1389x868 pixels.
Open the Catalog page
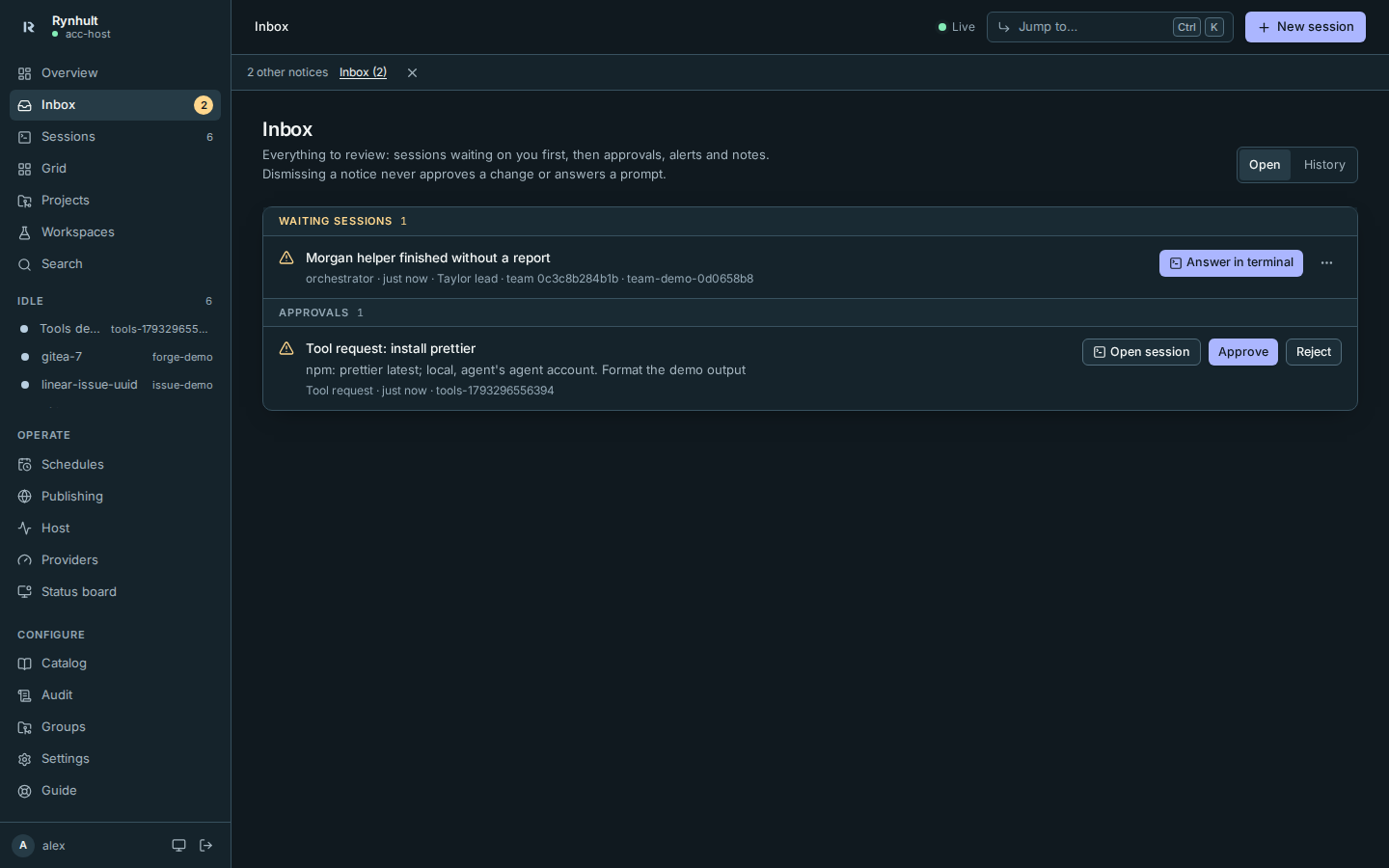tap(115, 664)
